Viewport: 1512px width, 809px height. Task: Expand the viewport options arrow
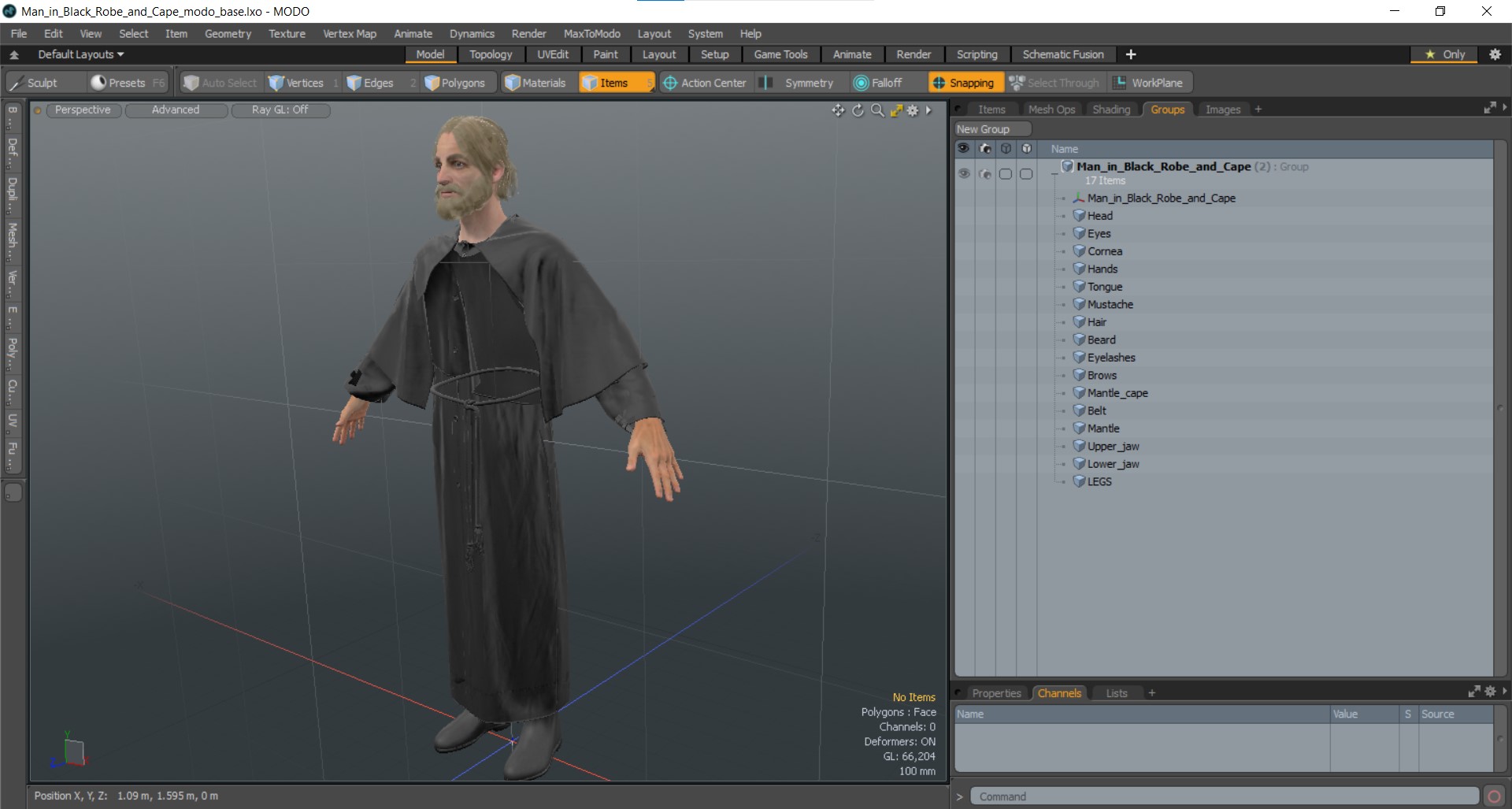929,110
